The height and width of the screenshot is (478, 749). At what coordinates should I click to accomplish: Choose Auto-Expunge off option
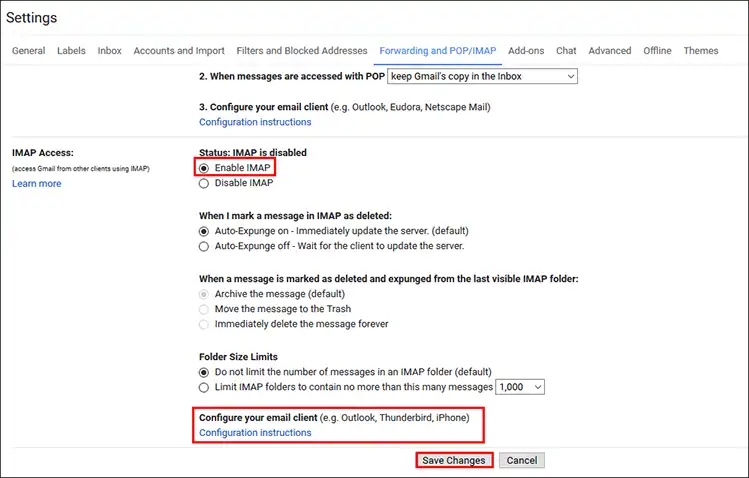coord(204,246)
